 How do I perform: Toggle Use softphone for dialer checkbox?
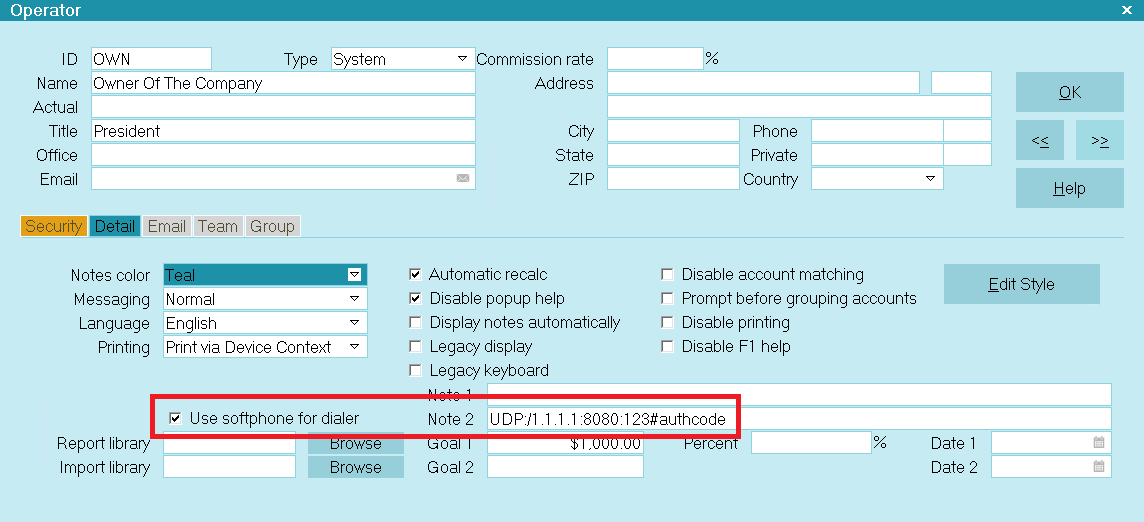point(174,418)
